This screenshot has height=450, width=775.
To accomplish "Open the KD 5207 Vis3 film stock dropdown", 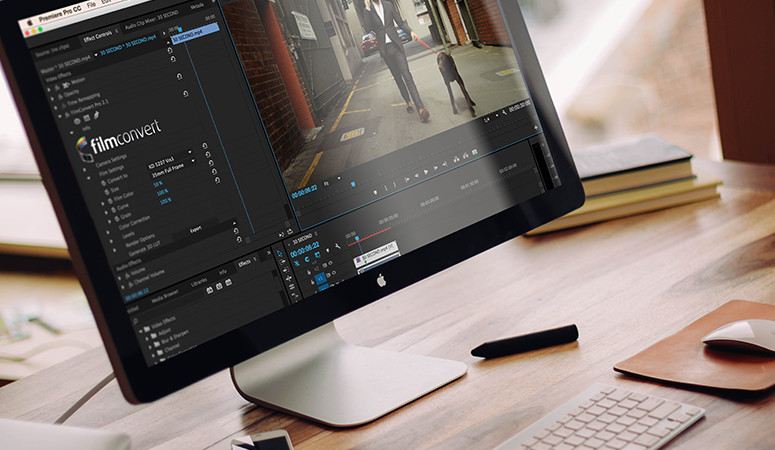I will [170, 160].
